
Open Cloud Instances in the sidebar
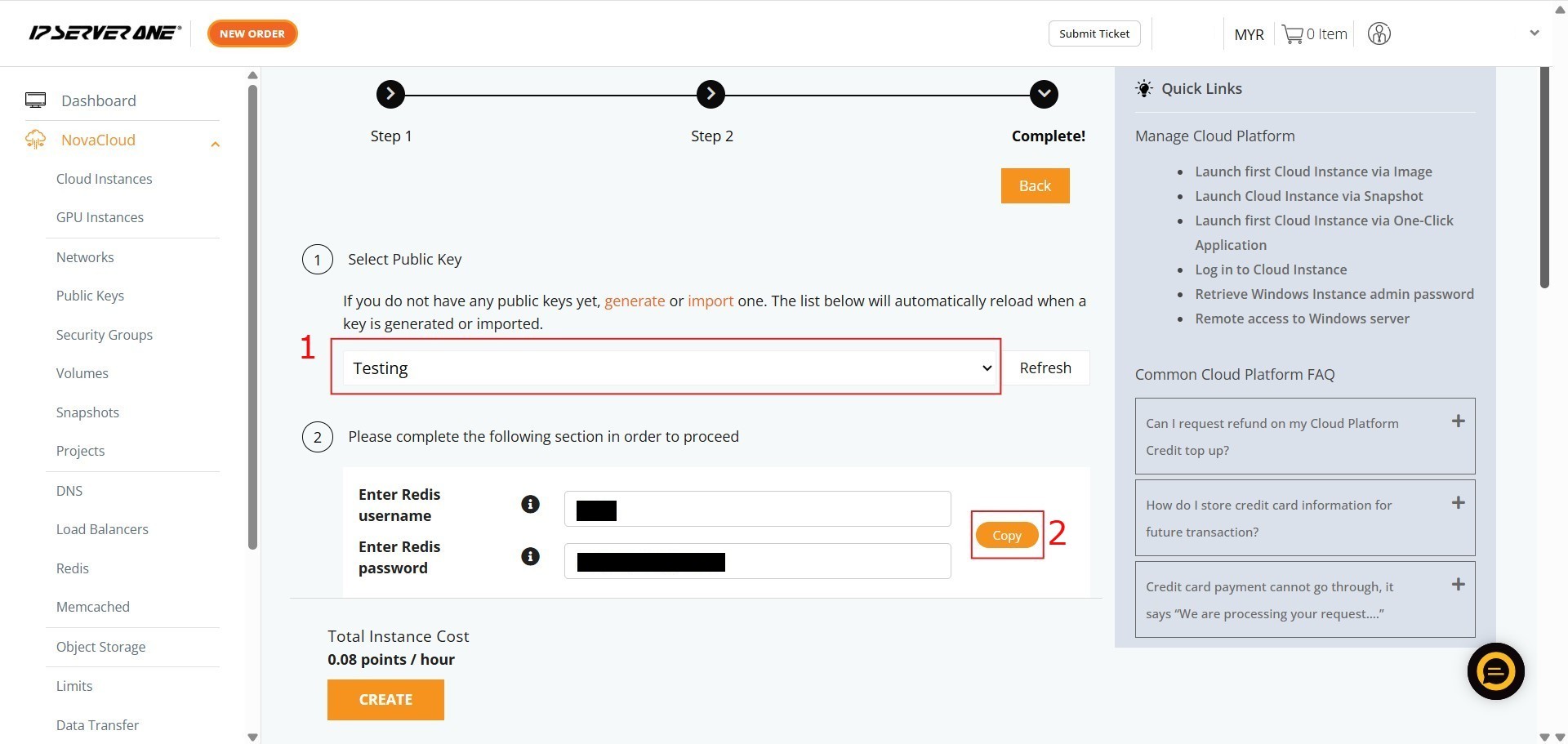click(x=104, y=179)
